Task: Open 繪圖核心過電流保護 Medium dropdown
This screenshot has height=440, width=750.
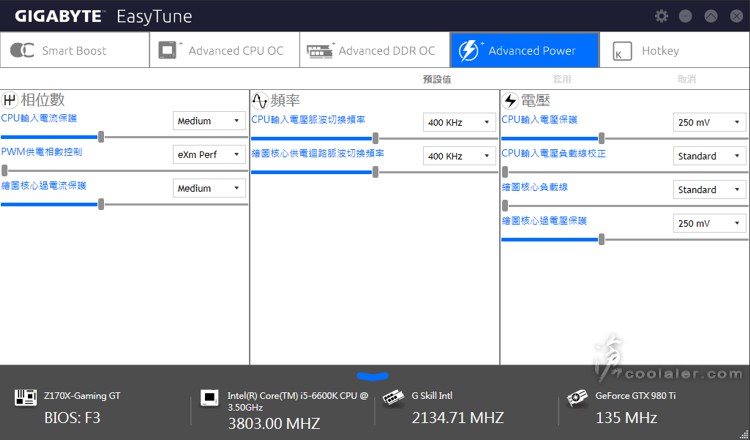Action: 209,188
